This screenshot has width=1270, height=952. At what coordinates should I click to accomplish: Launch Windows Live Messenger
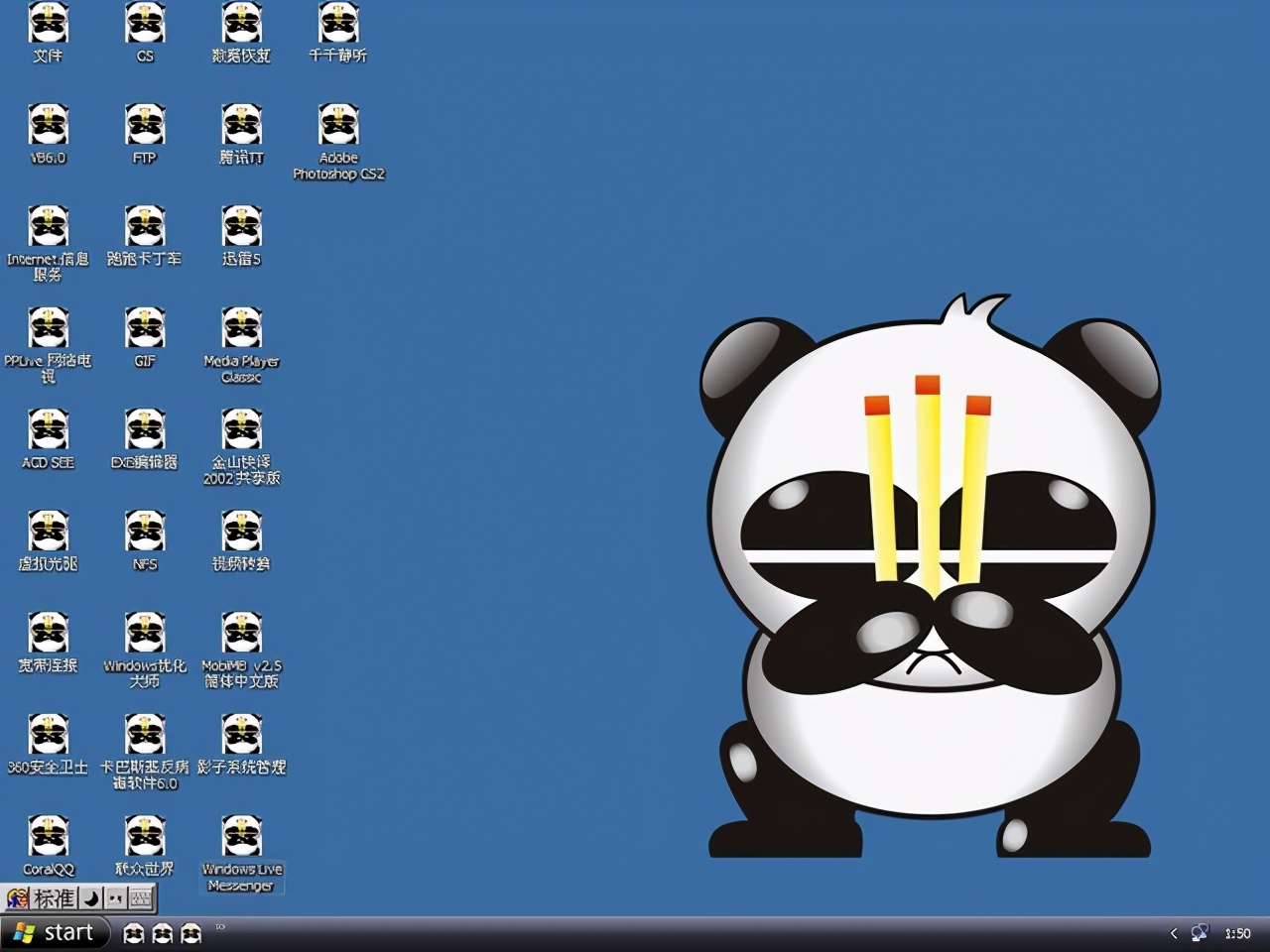coord(241,836)
